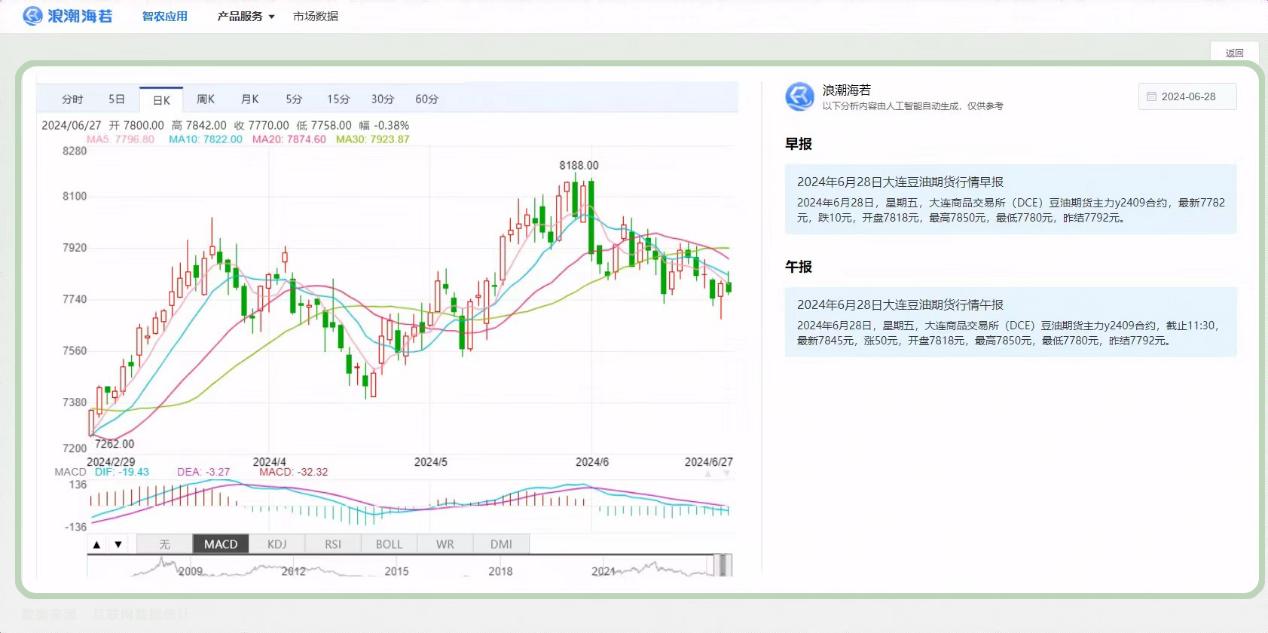Select the 月K chart period

click(250, 99)
